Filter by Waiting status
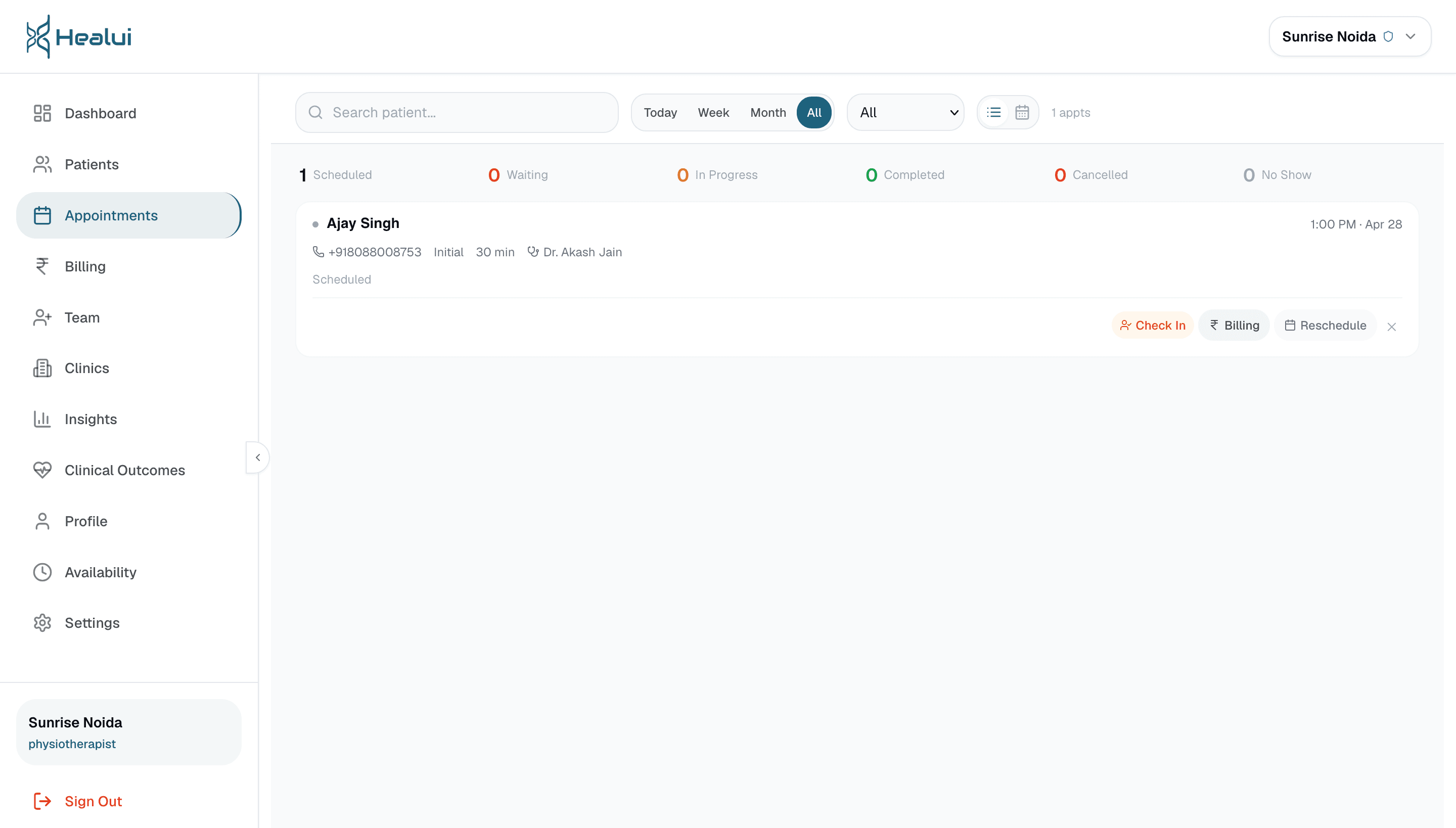1456x828 pixels. coord(518,175)
